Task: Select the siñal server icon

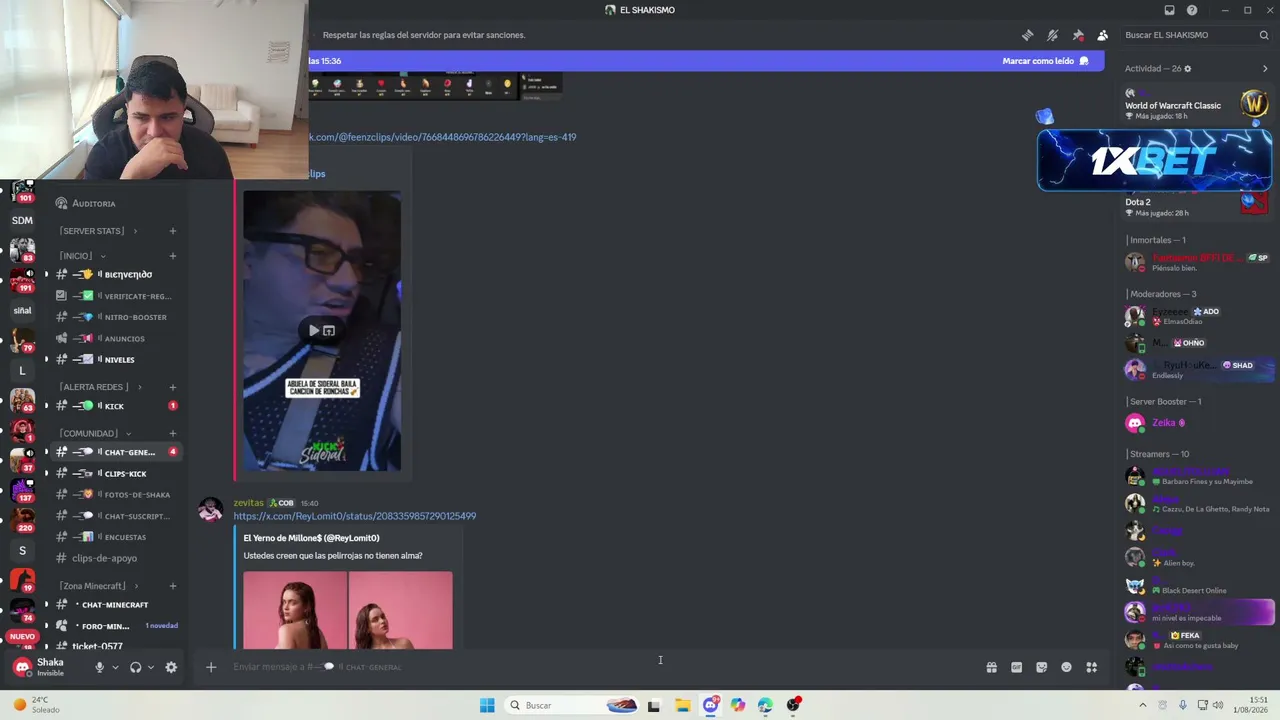Action: 22,310
